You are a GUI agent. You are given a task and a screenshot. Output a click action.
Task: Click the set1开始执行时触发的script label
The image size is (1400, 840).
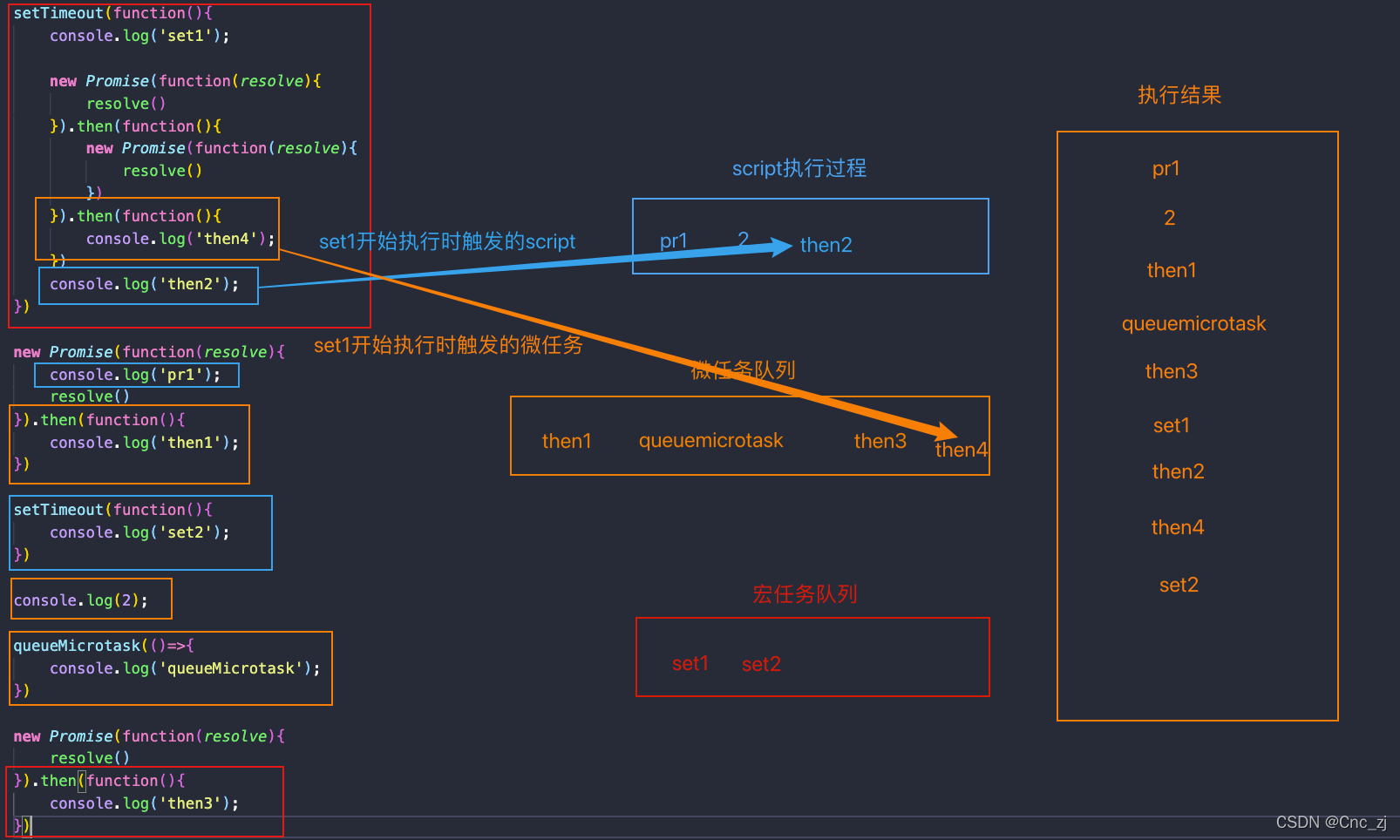click(447, 241)
